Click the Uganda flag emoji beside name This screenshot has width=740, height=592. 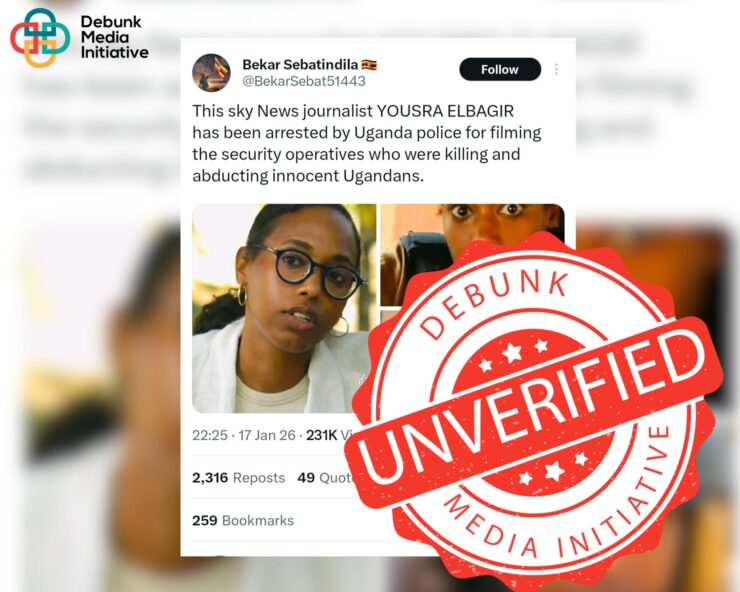coord(369,64)
